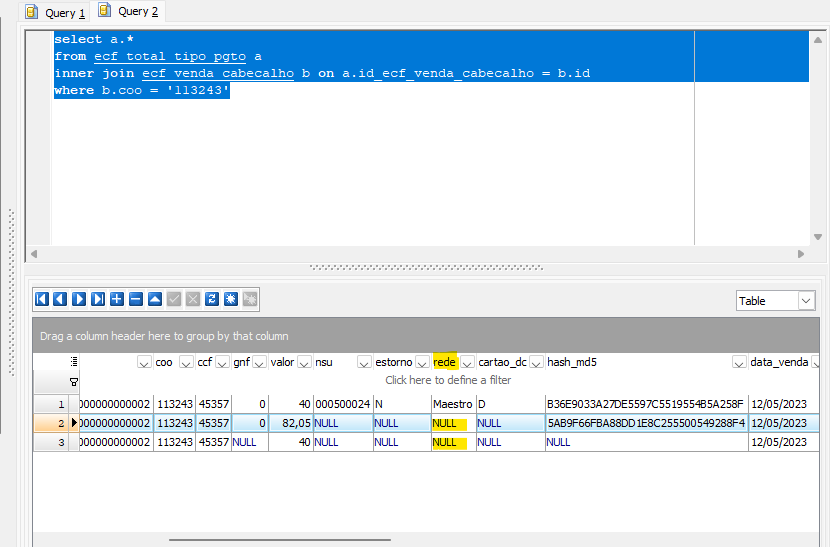This screenshot has height=547, width=830.
Task: Click the previous record navigator button
Action: 60,299
